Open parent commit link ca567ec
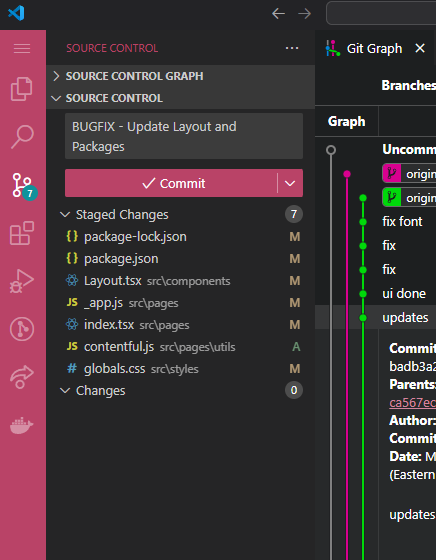Screen dimensions: 436x560 (412, 402)
